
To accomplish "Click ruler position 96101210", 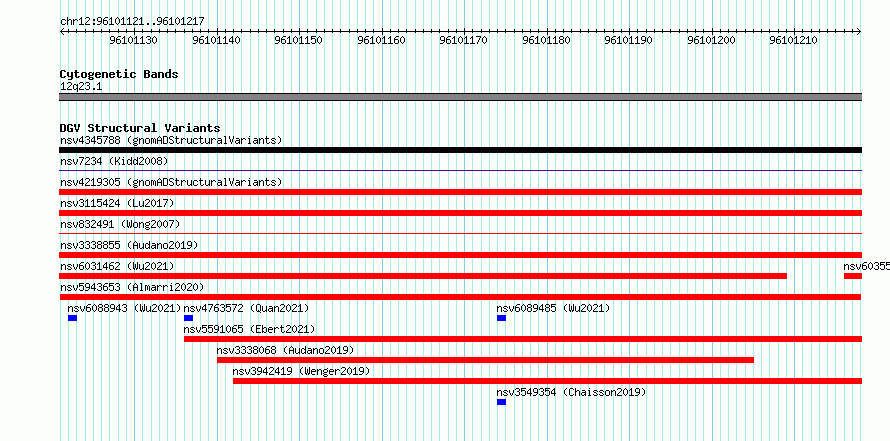I will [794, 40].
